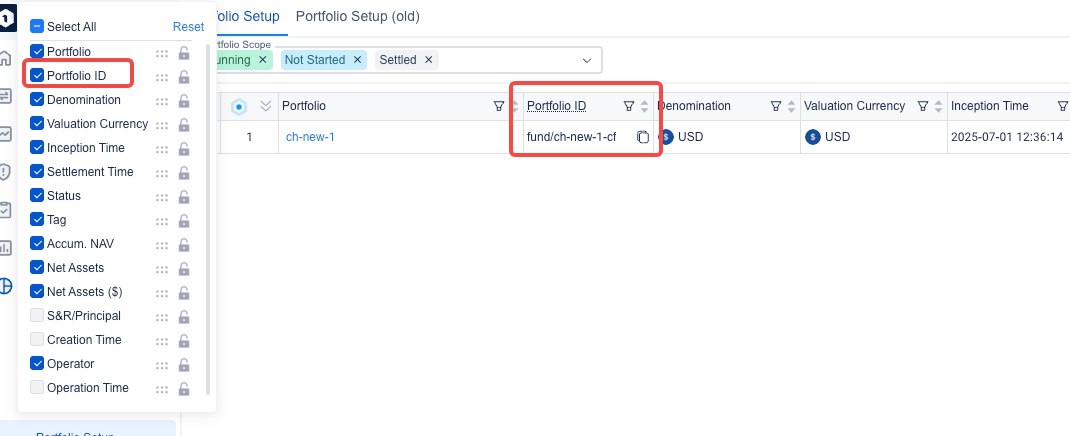Toggle the Select All checkbox

click(x=37, y=27)
